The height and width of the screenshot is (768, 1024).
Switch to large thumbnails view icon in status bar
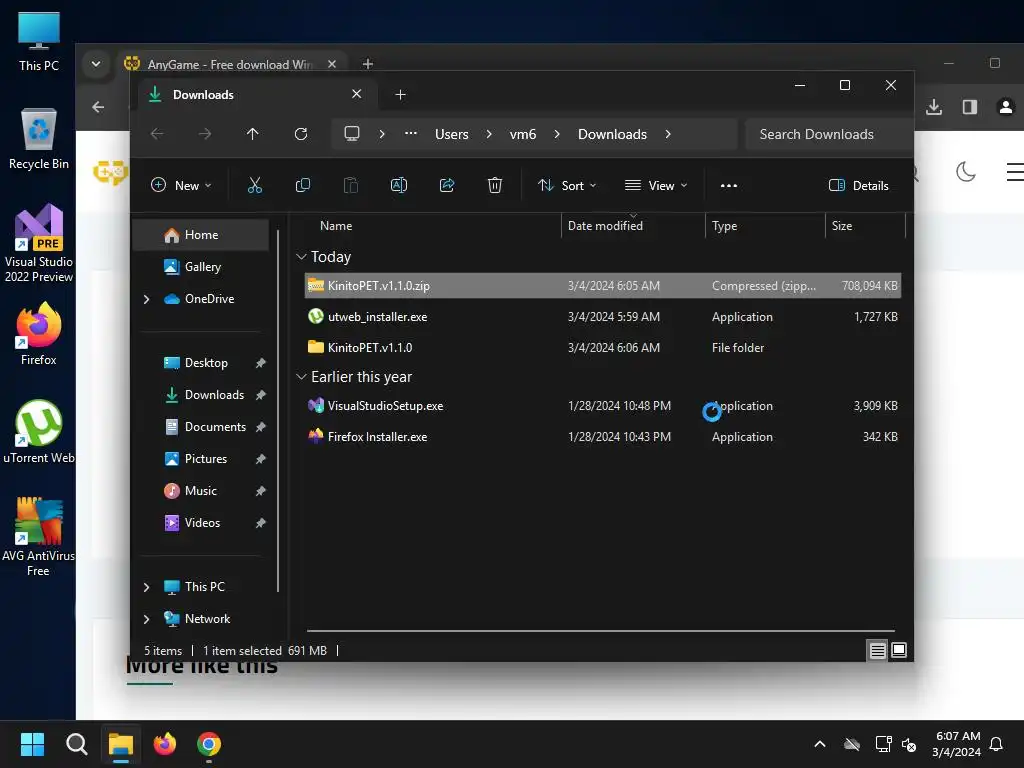coord(899,650)
